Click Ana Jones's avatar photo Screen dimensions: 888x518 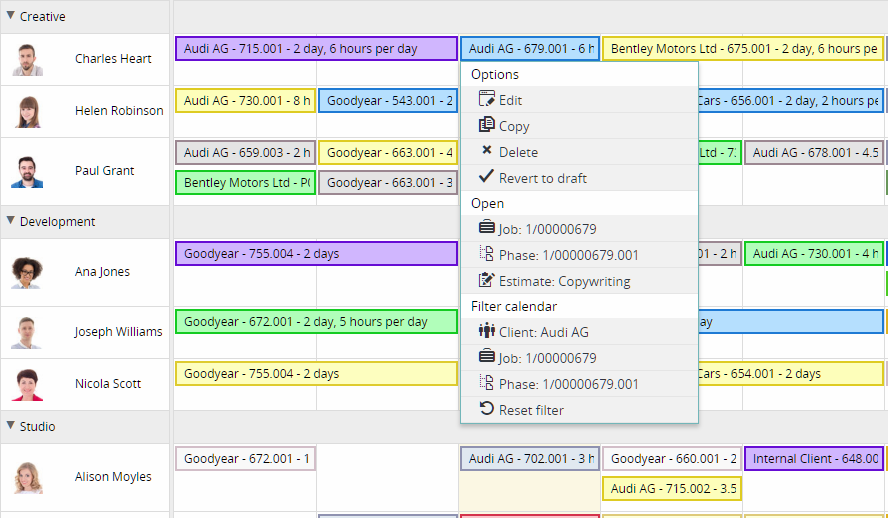tap(27, 272)
